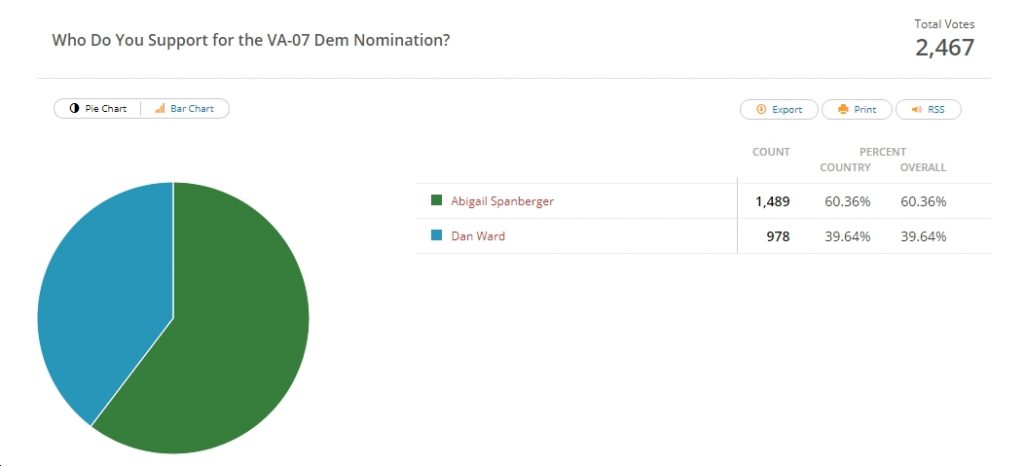Click the orange Bar Chart bars icon
This screenshot has height=466, width=1024.
pyautogui.click(x=160, y=109)
